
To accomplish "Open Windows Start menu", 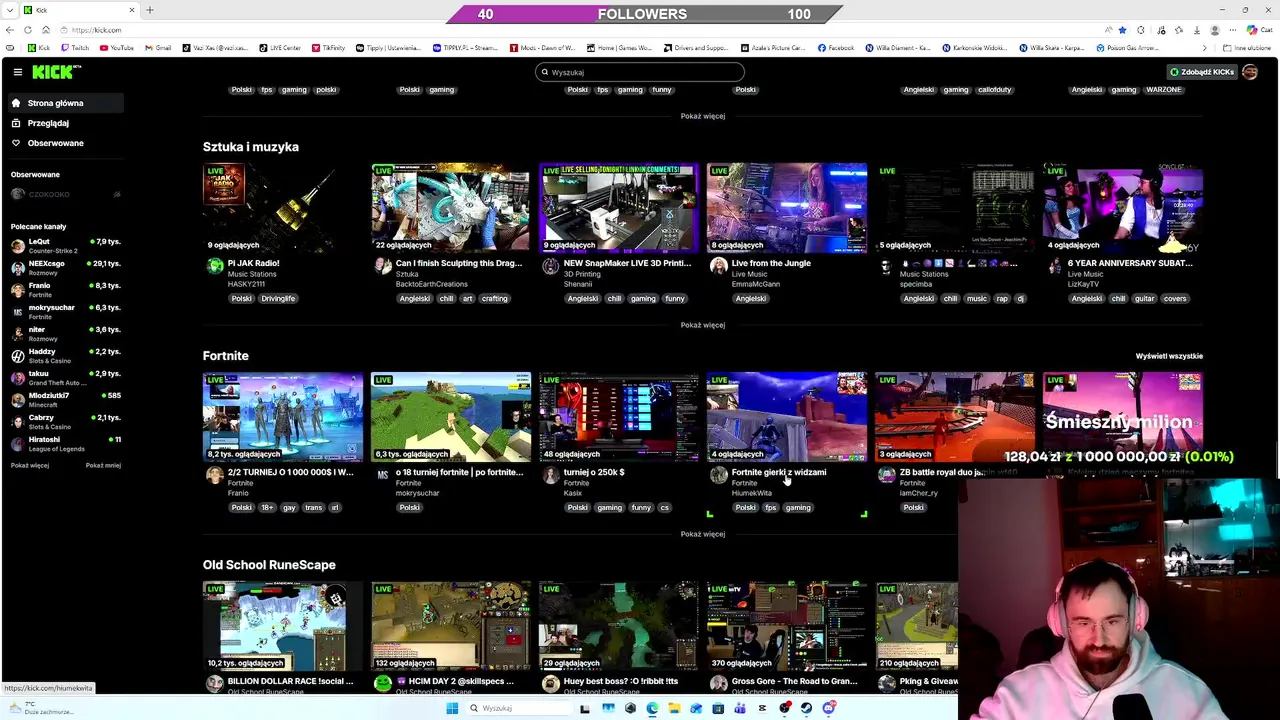I will tap(452, 708).
